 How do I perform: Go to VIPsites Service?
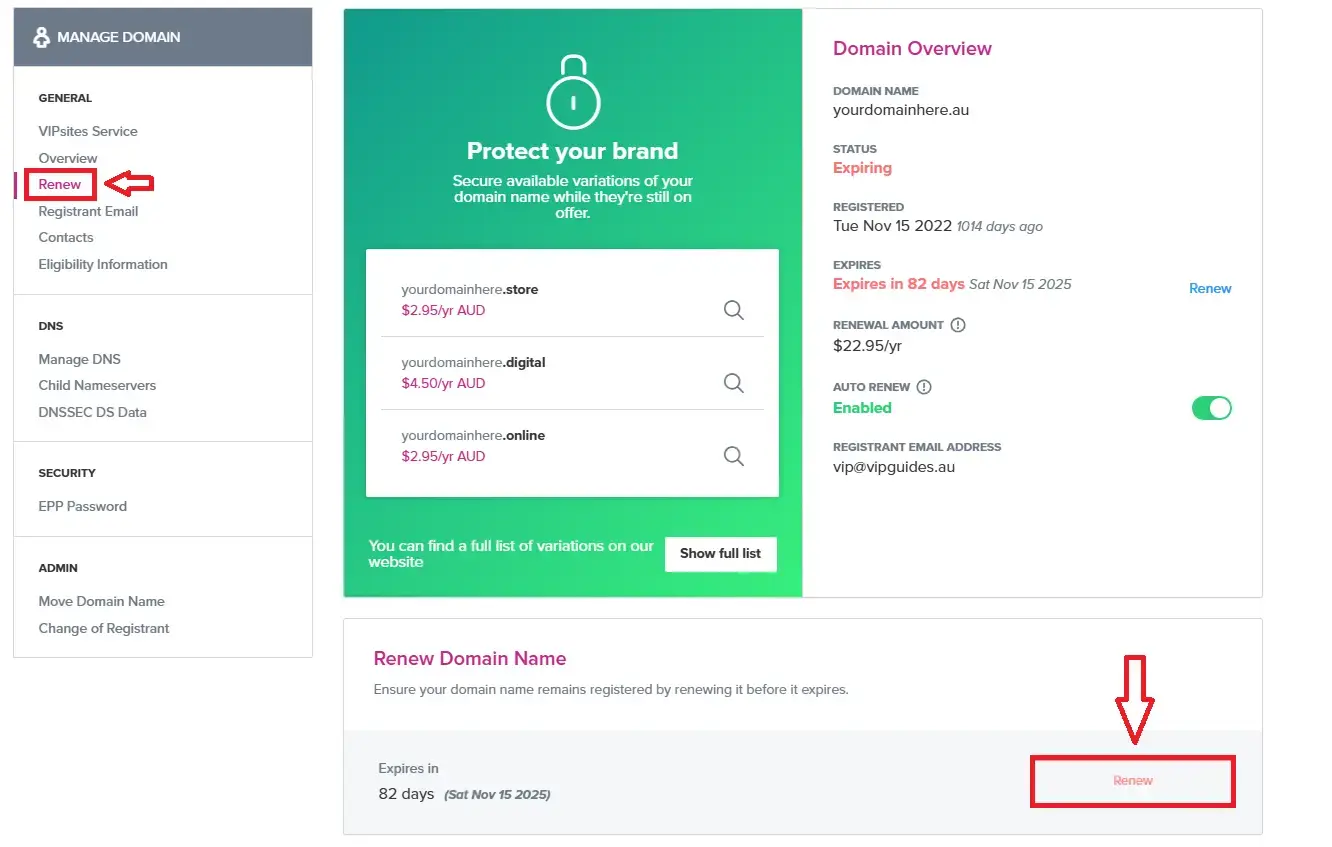(88, 131)
